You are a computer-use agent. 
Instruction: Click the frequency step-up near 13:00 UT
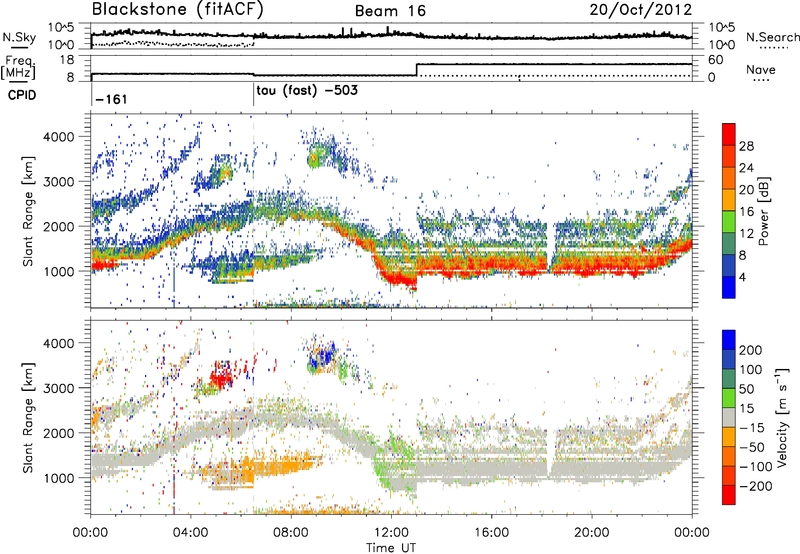tap(417, 70)
